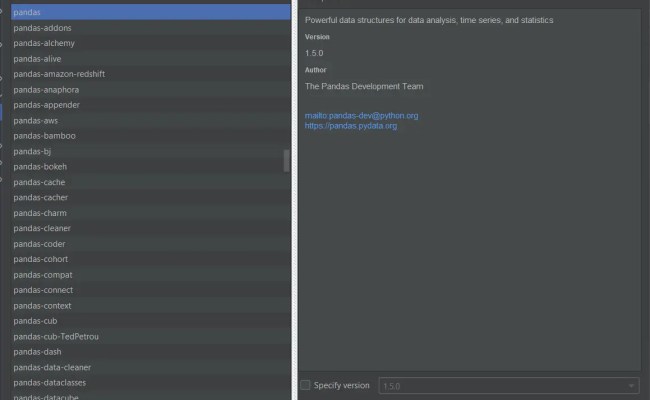Select pandas-aws package
Viewport: 650px width, 400px height.
150,121
